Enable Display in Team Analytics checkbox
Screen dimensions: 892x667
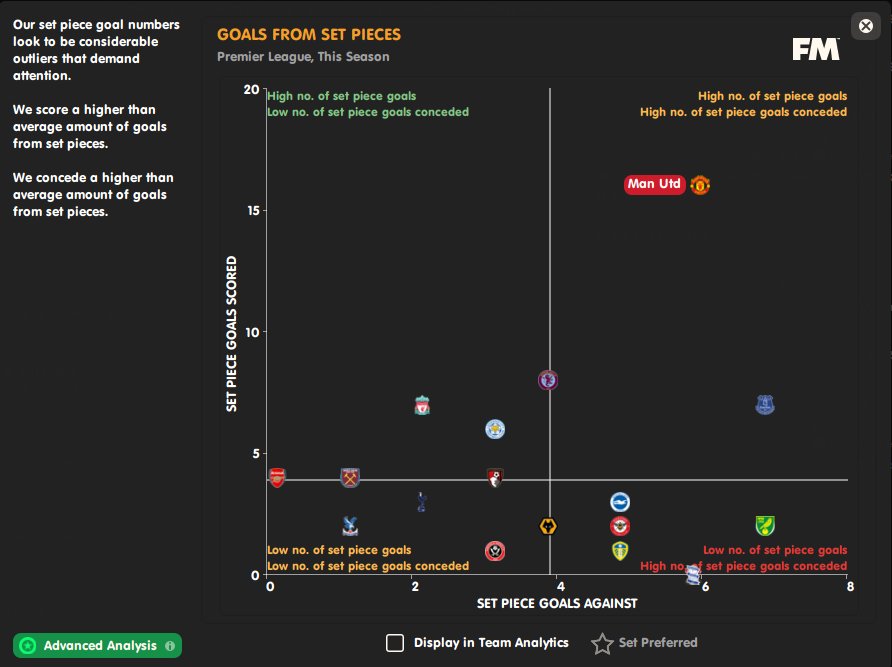click(395, 643)
